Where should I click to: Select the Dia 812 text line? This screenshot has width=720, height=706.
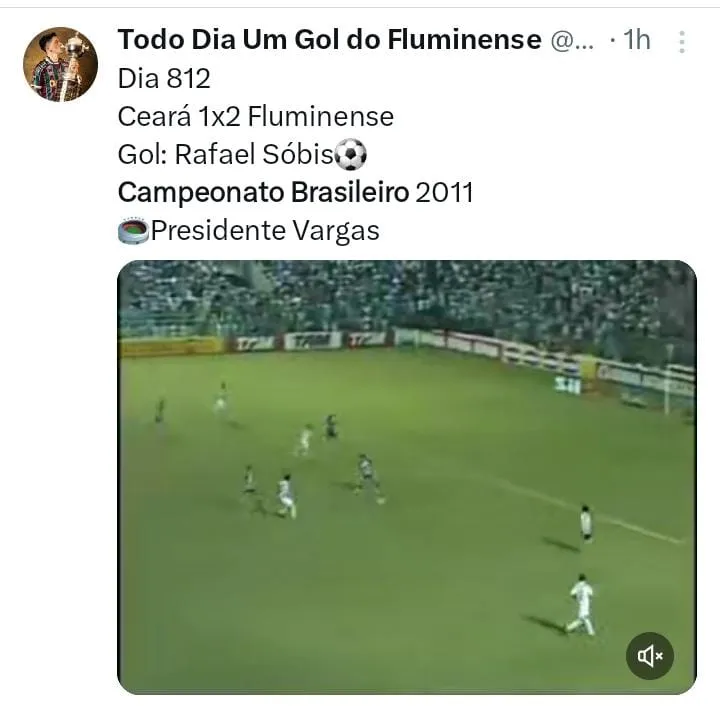point(164,78)
